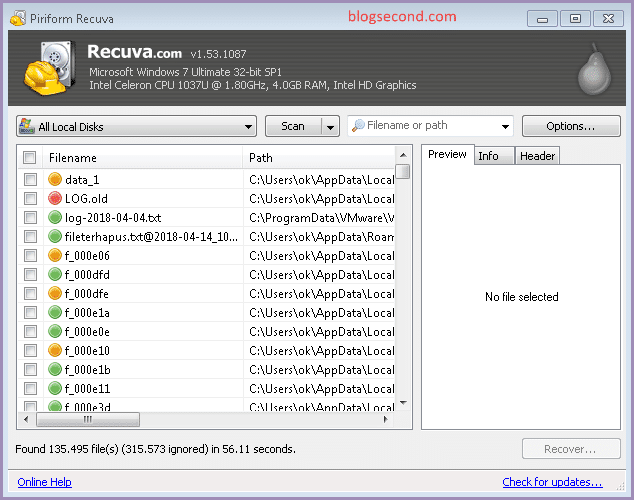Click the orange status icon beside data_1

(55, 179)
